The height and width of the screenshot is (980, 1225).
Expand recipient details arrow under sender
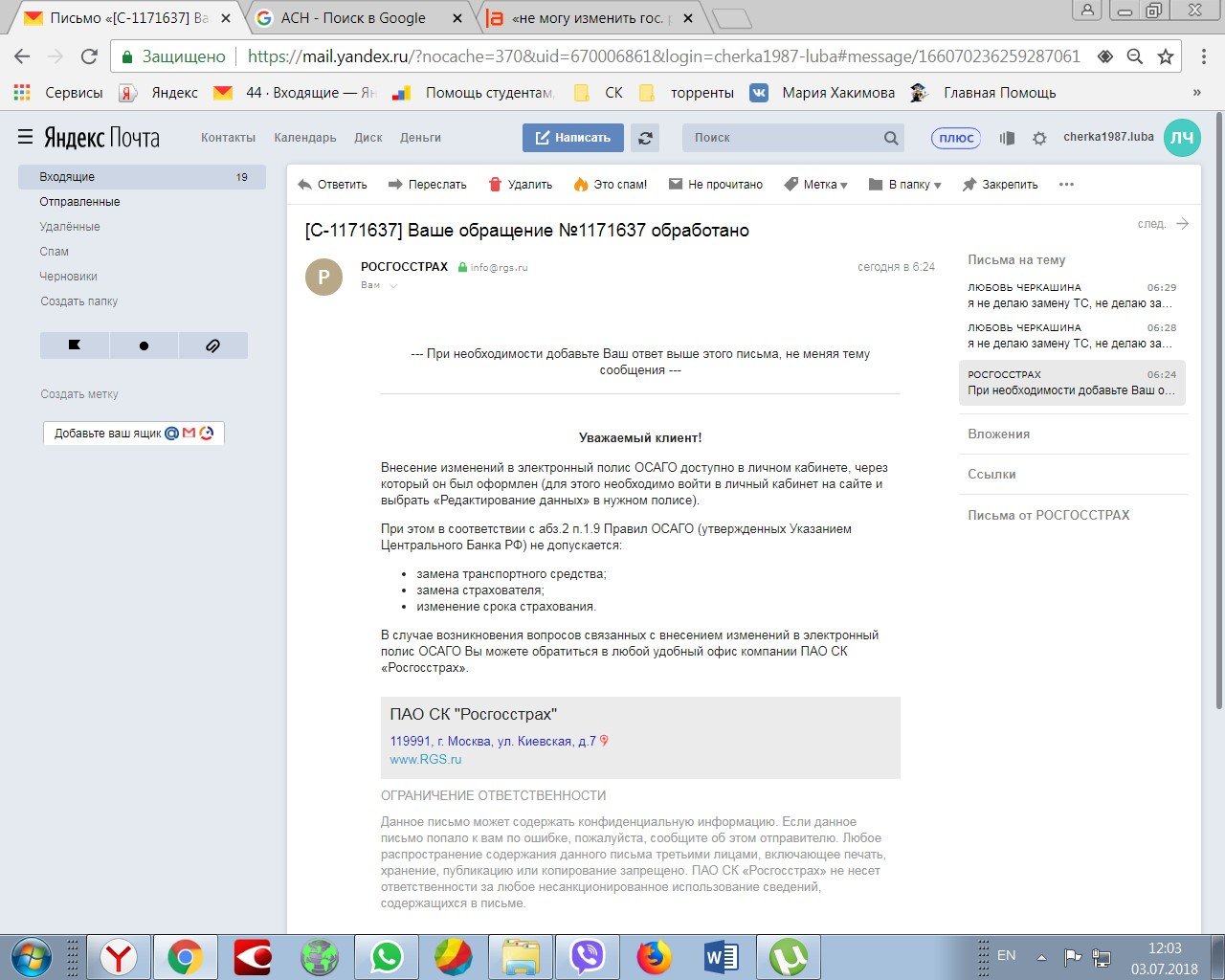tap(393, 285)
